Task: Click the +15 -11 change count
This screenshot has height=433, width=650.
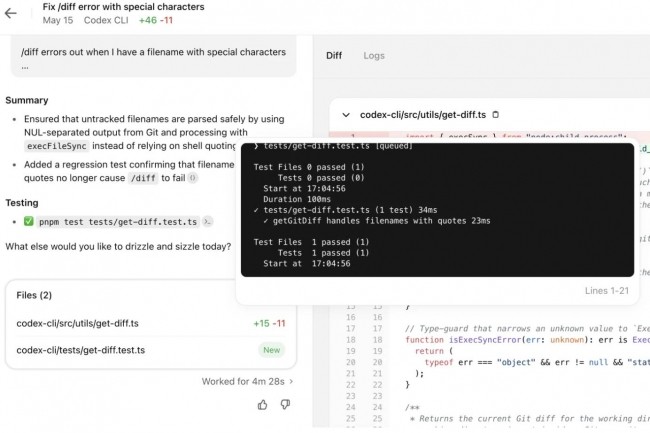Action: click(269, 323)
